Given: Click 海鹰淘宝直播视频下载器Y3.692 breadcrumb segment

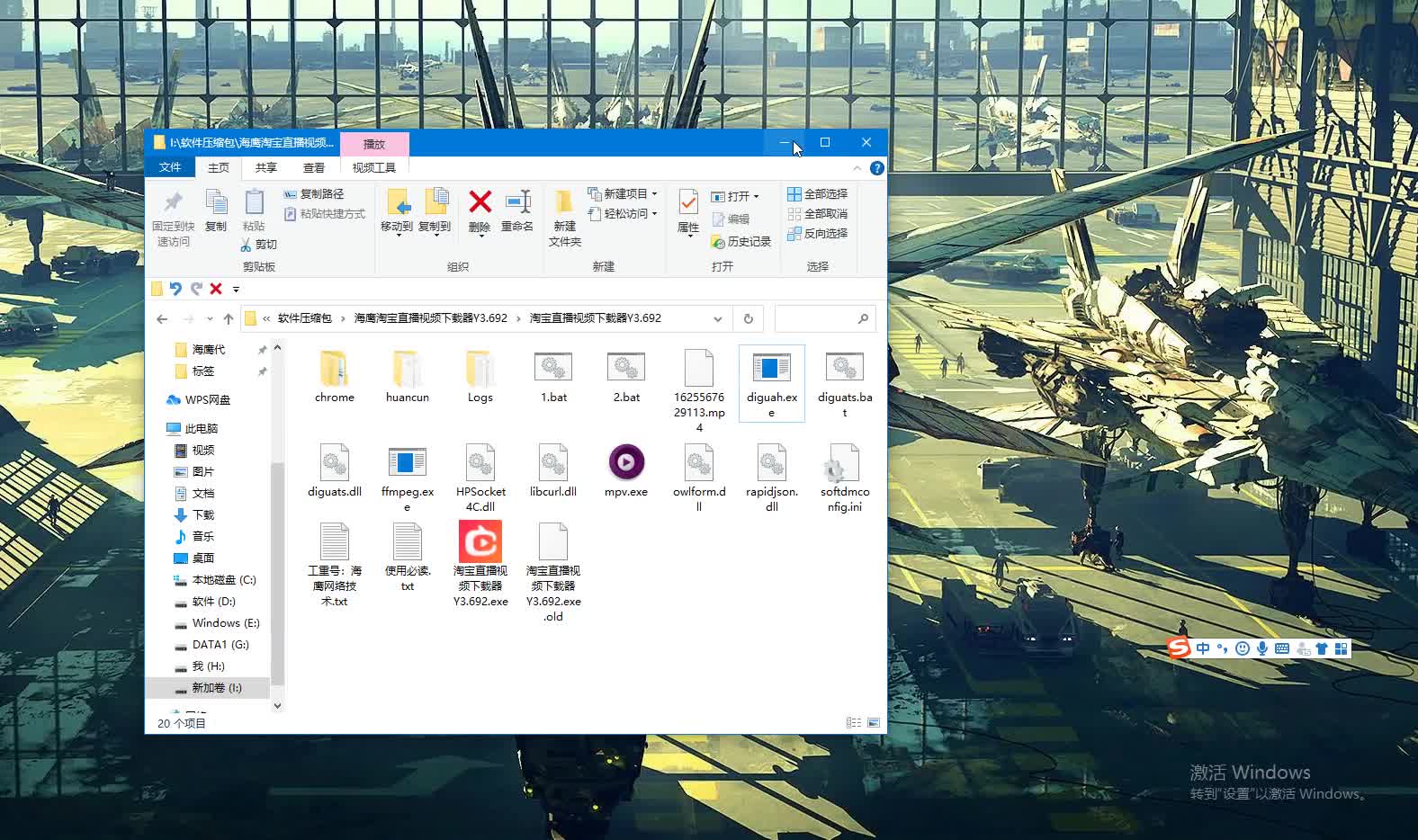Looking at the screenshot, I should [x=430, y=318].
